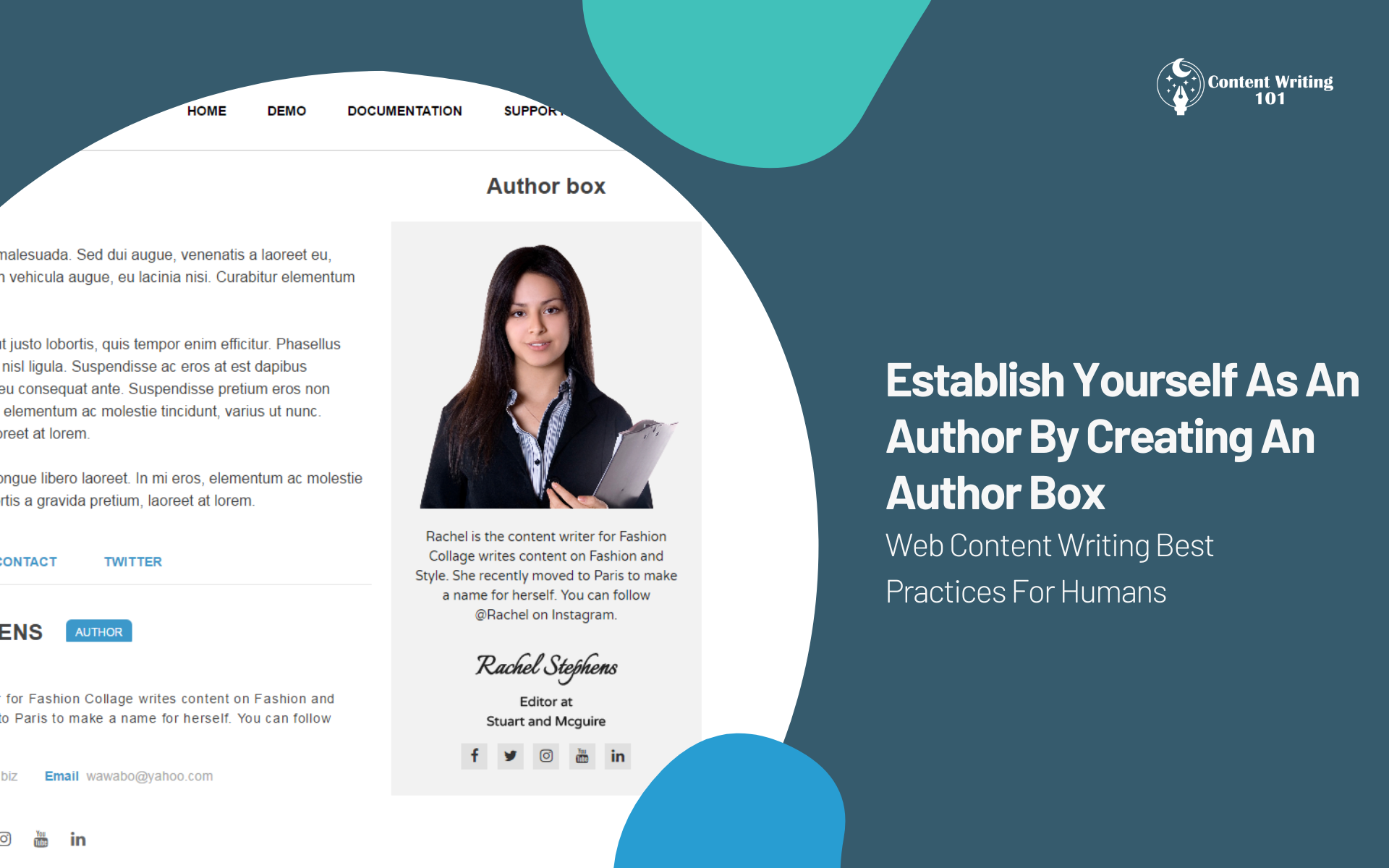Click the AUTHOR badge toggle
Screen dimensions: 1389x868
click(98, 631)
